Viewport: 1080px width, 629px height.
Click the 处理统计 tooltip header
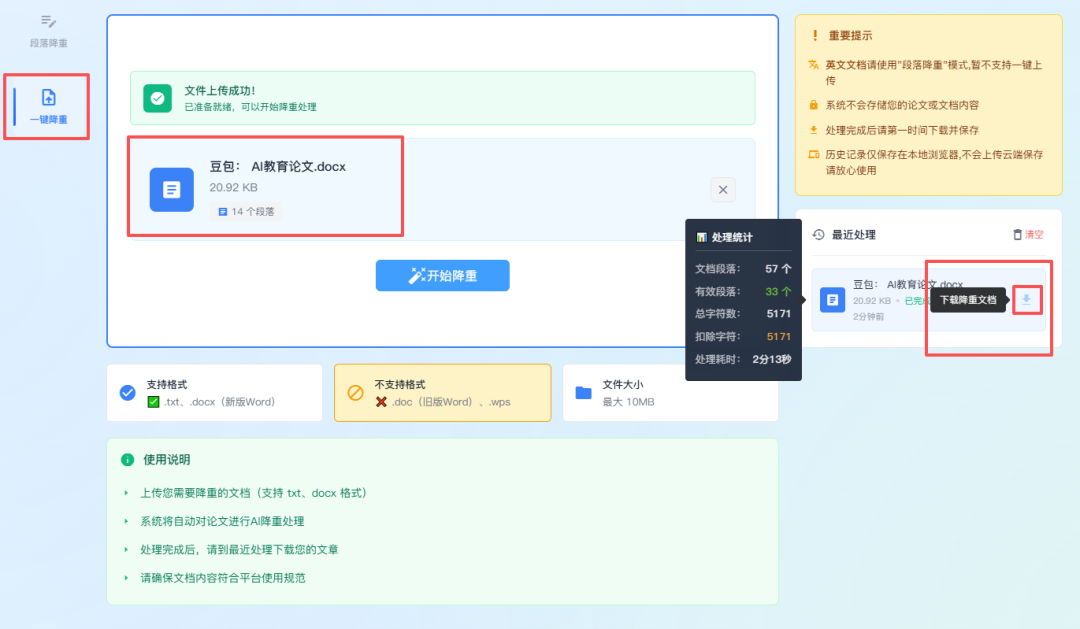point(731,237)
